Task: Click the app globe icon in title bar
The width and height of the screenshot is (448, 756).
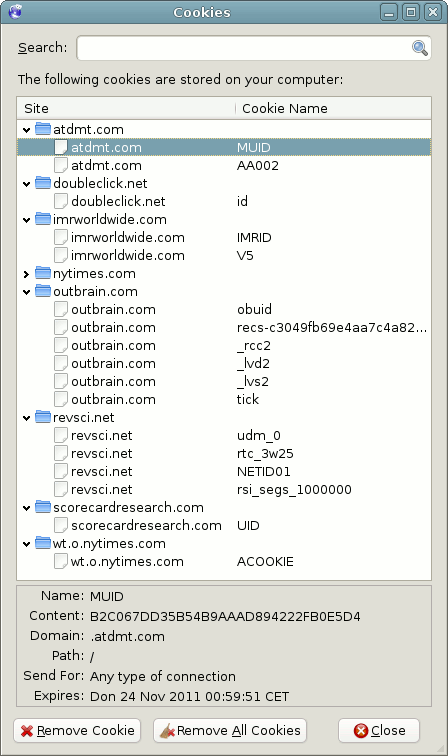Action: tap(15, 12)
